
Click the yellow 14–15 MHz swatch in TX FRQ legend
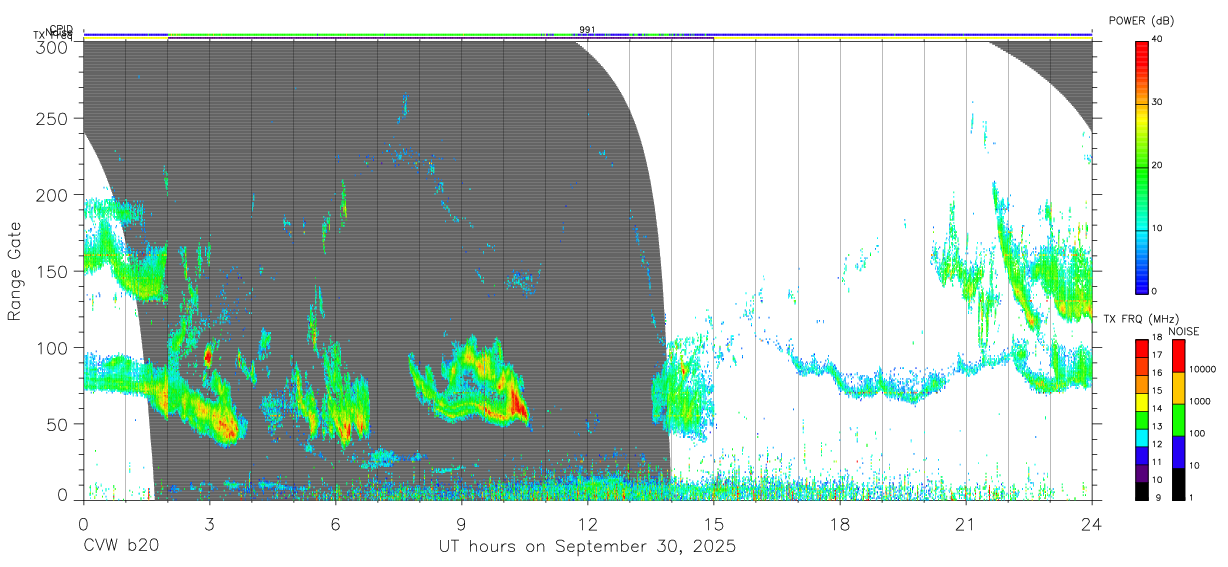point(1142,402)
